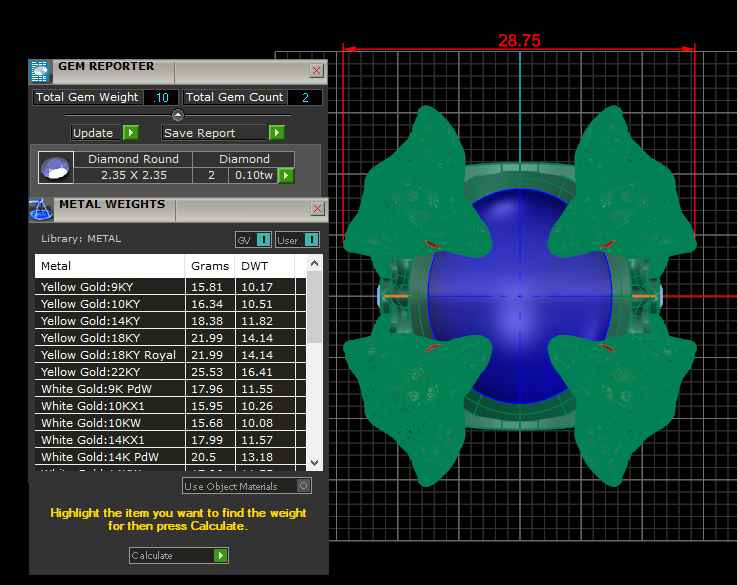Click the Total Gem Weight value field
This screenshot has width=737, height=585.
coord(160,98)
